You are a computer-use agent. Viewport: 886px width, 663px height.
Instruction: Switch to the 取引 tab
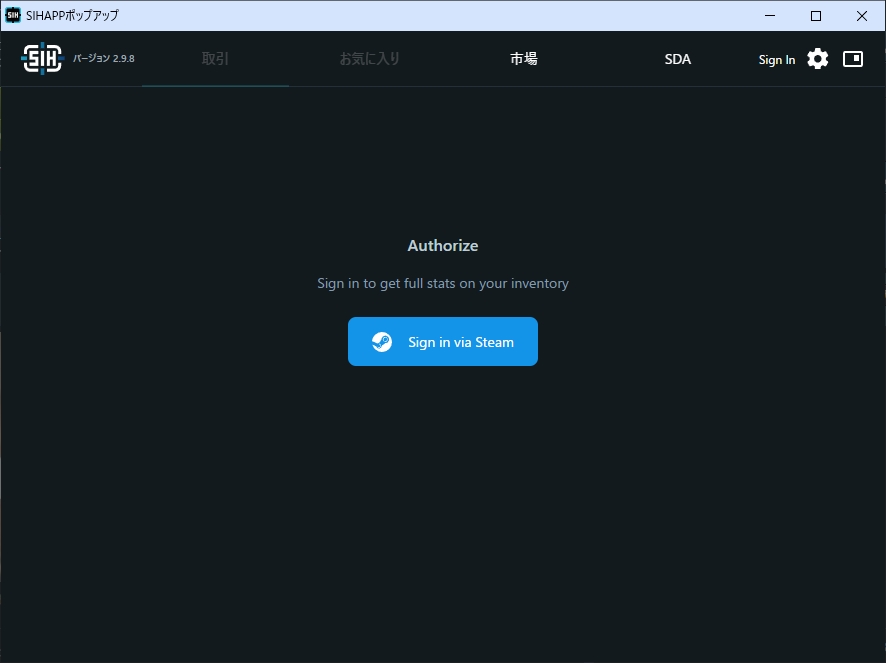coord(215,59)
